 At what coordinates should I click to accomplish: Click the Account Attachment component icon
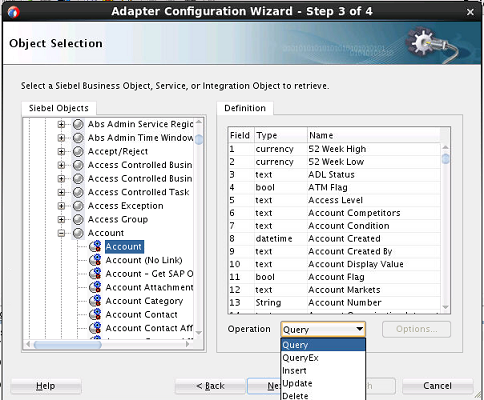pos(95,287)
